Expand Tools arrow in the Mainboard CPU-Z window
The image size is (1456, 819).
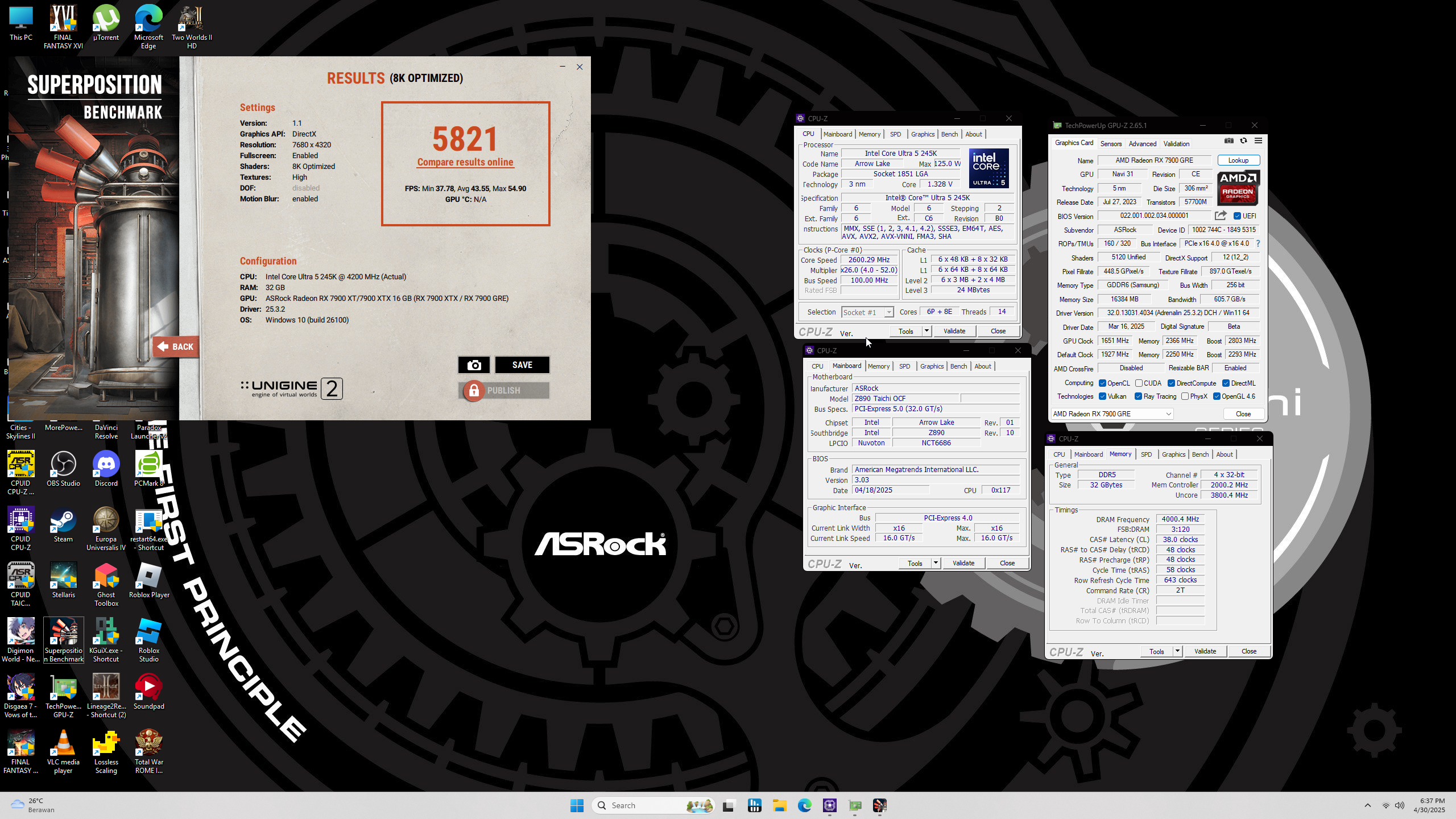(936, 563)
